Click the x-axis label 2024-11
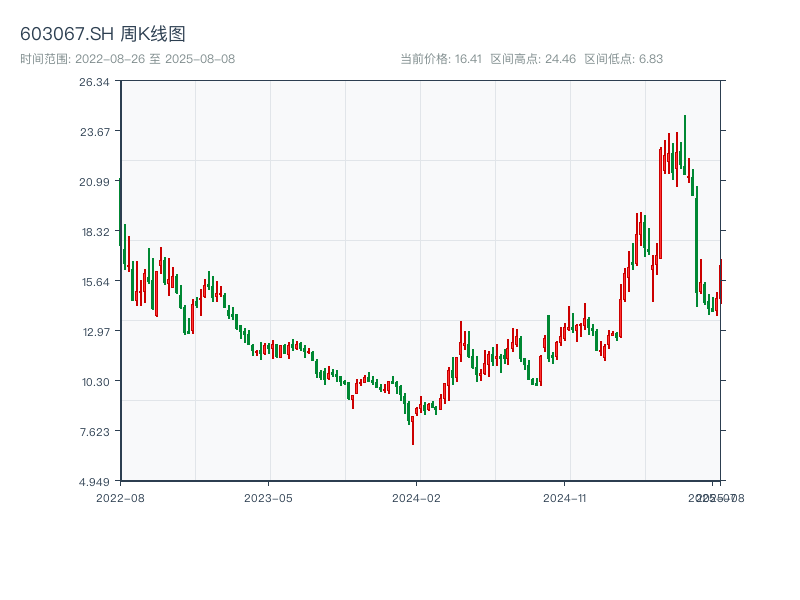 [x=564, y=498]
